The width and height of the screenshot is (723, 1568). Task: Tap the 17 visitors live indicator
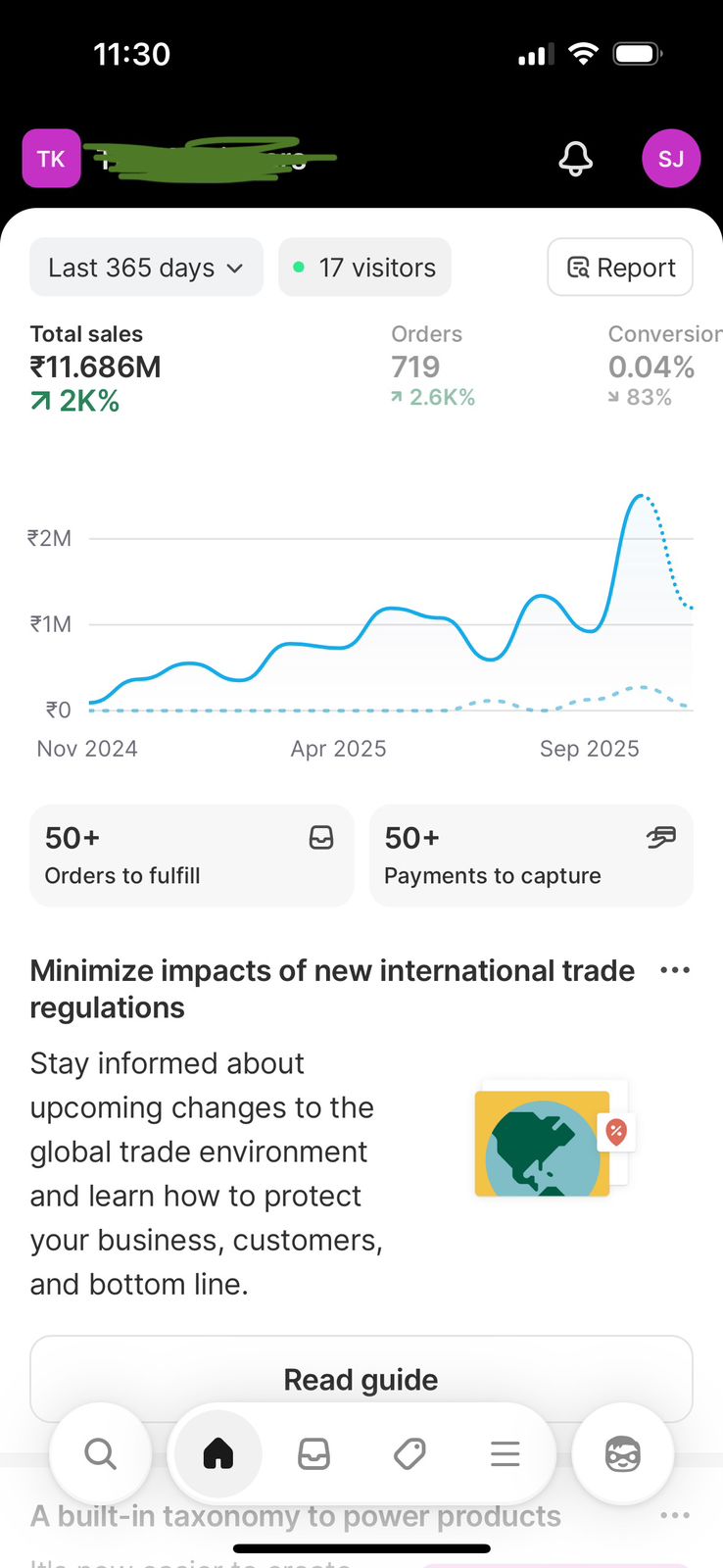coord(365,268)
